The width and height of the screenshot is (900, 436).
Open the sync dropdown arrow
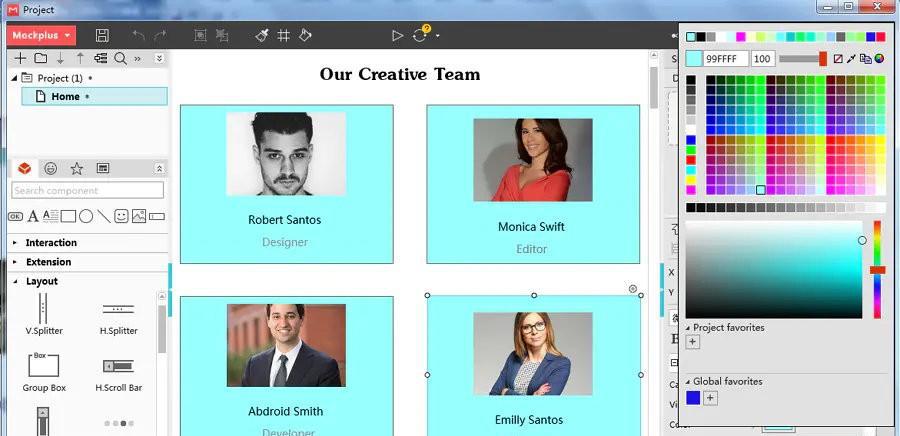[438, 36]
